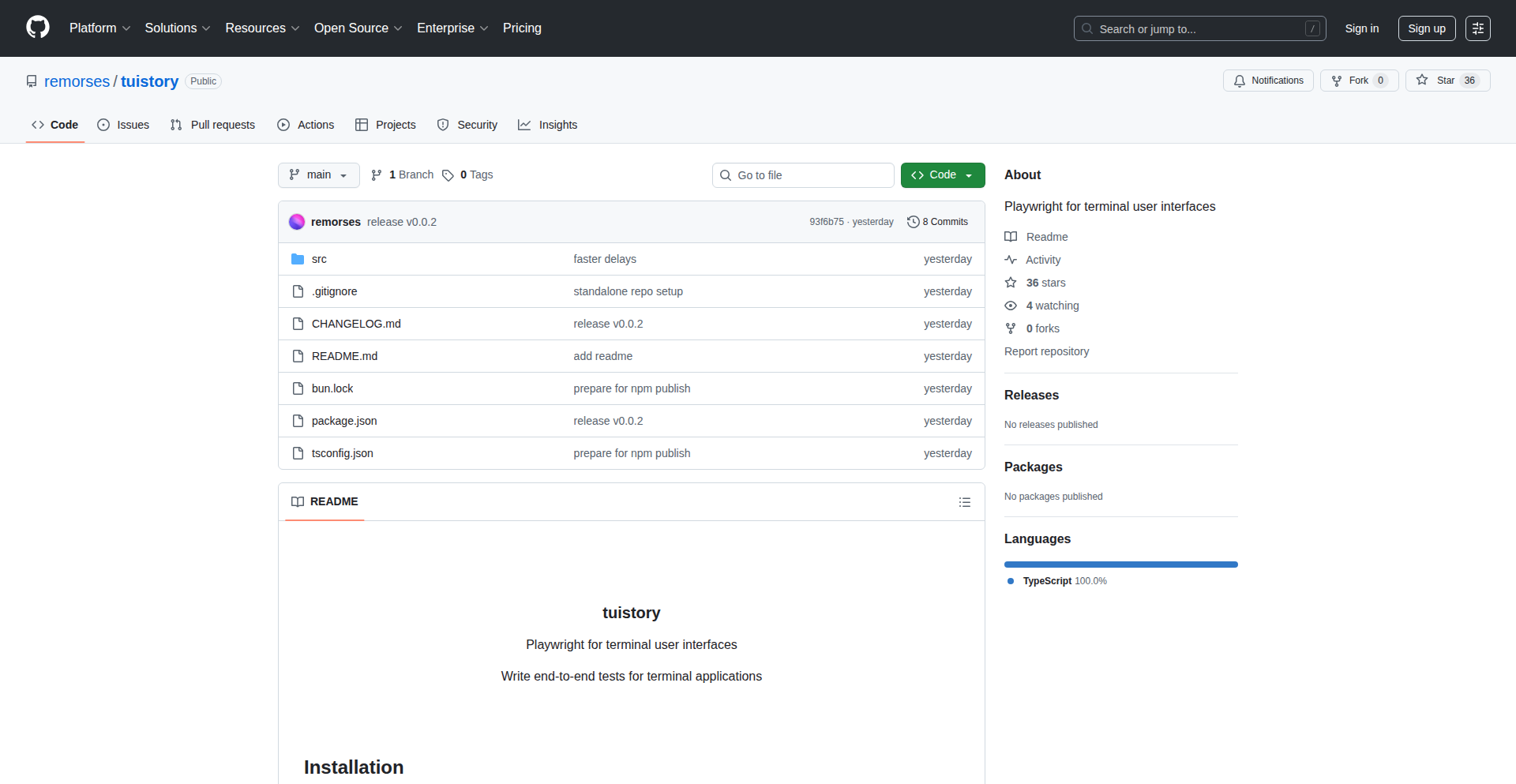Expand the Solutions menu
The width and height of the screenshot is (1516, 784).
tap(178, 28)
